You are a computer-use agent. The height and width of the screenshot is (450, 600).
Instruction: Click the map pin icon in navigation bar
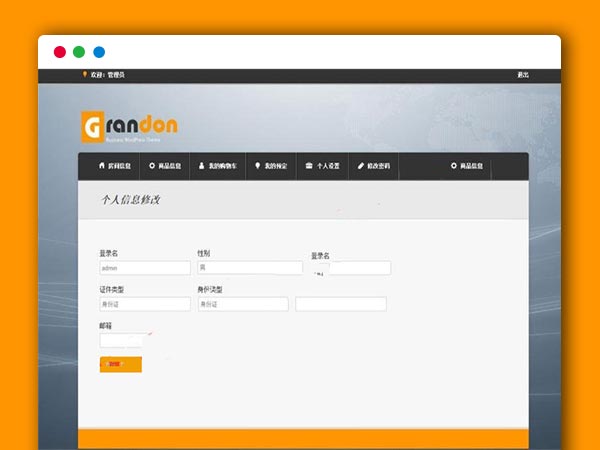coord(258,165)
